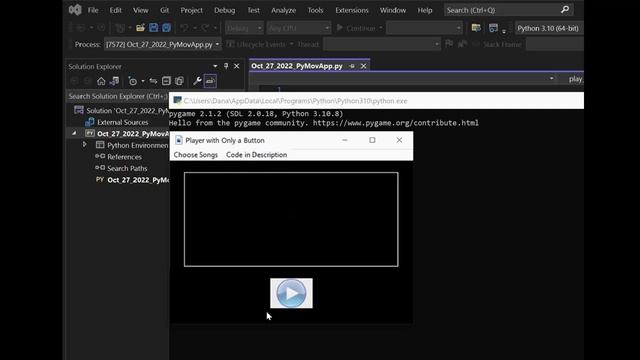
Task: Click the Pending Changes Filter icon
Action: [133, 81]
